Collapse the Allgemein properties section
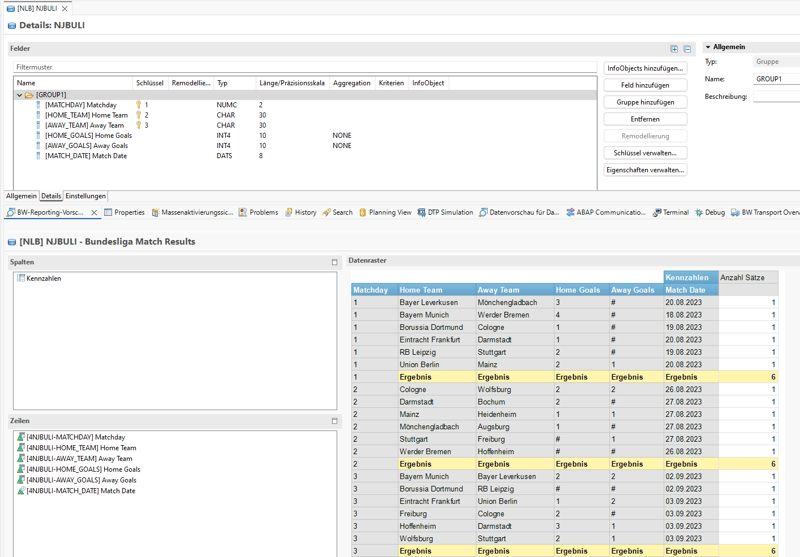The width and height of the screenshot is (800, 557). coord(708,47)
